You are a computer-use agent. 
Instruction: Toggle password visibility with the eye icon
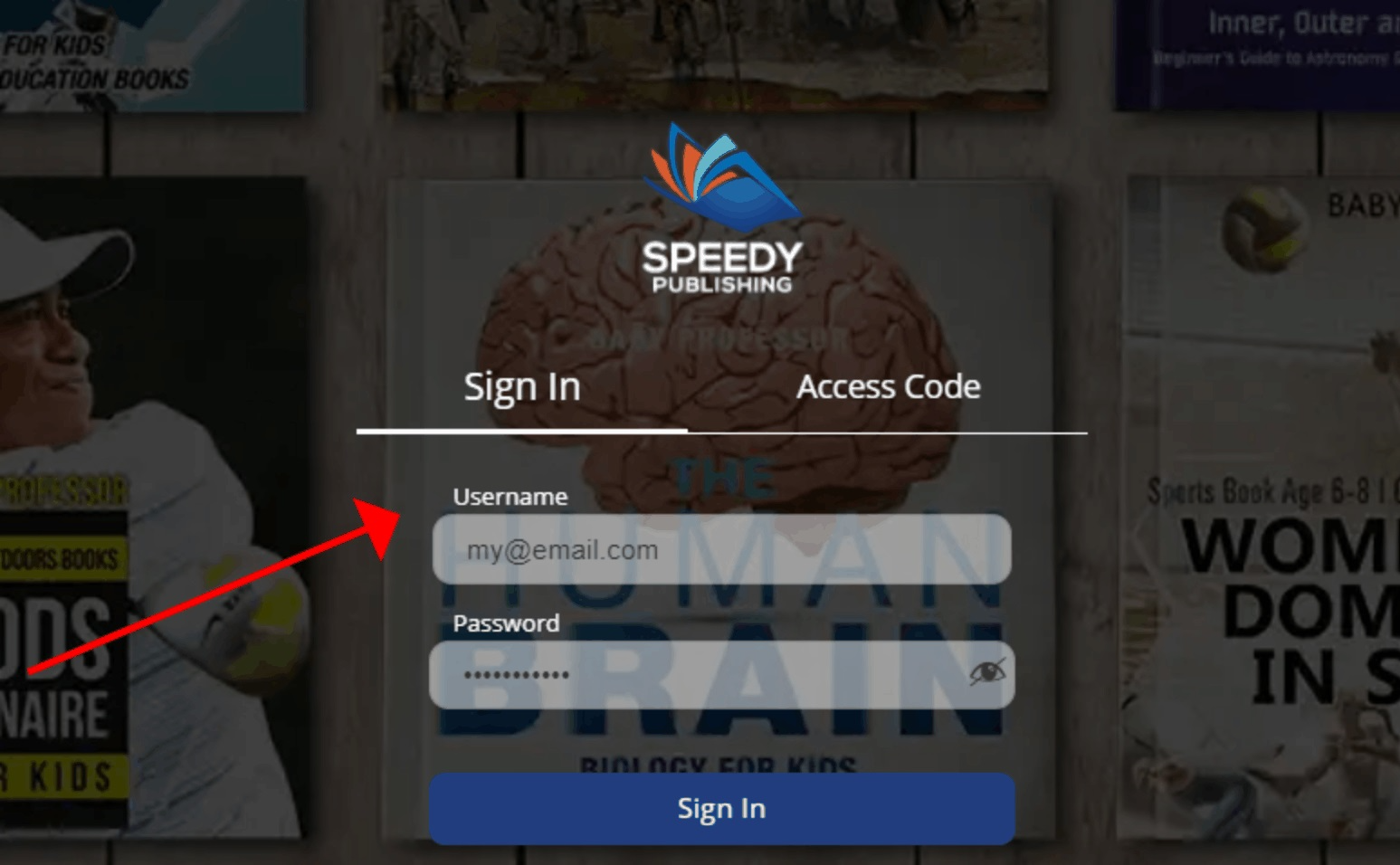(x=986, y=672)
